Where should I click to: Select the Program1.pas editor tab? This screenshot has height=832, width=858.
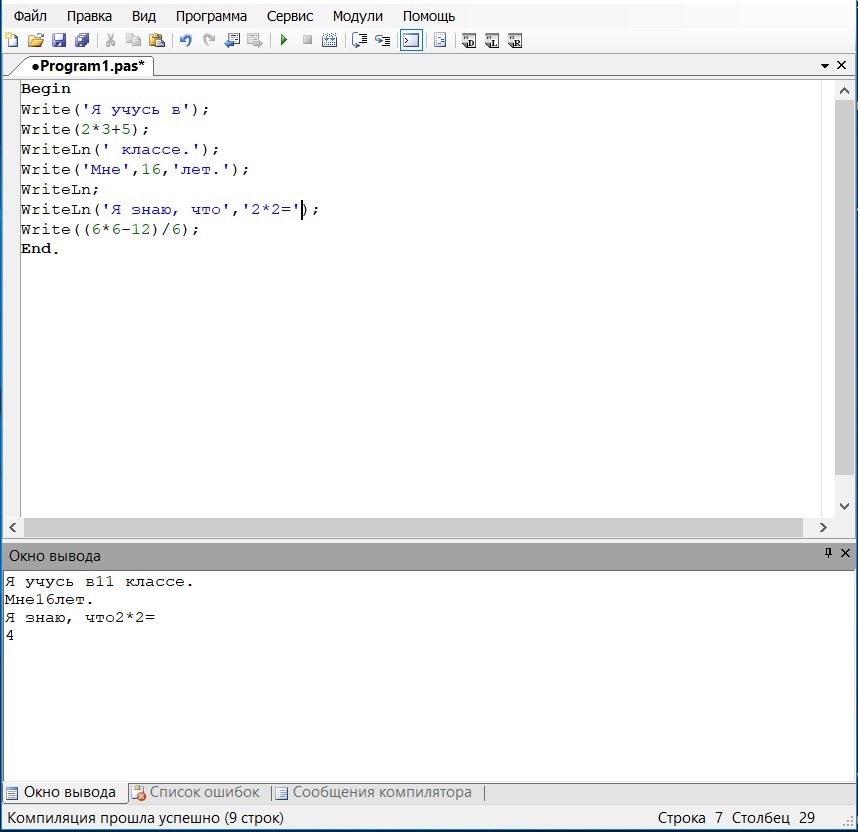(87, 66)
